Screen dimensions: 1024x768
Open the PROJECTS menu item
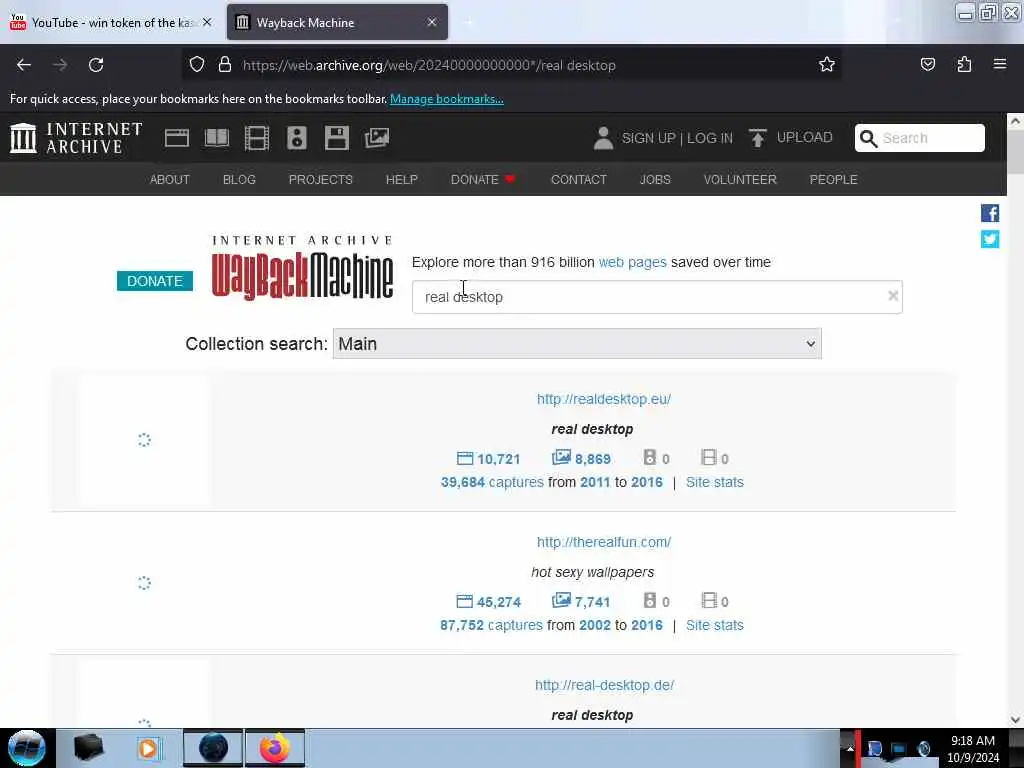(321, 180)
